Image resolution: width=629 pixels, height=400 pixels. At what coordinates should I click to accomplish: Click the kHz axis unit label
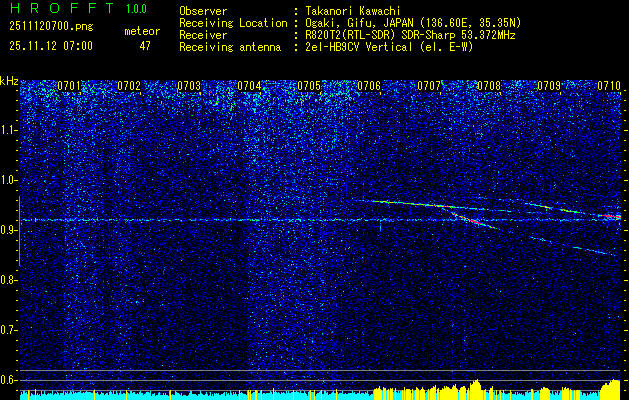click(9, 81)
